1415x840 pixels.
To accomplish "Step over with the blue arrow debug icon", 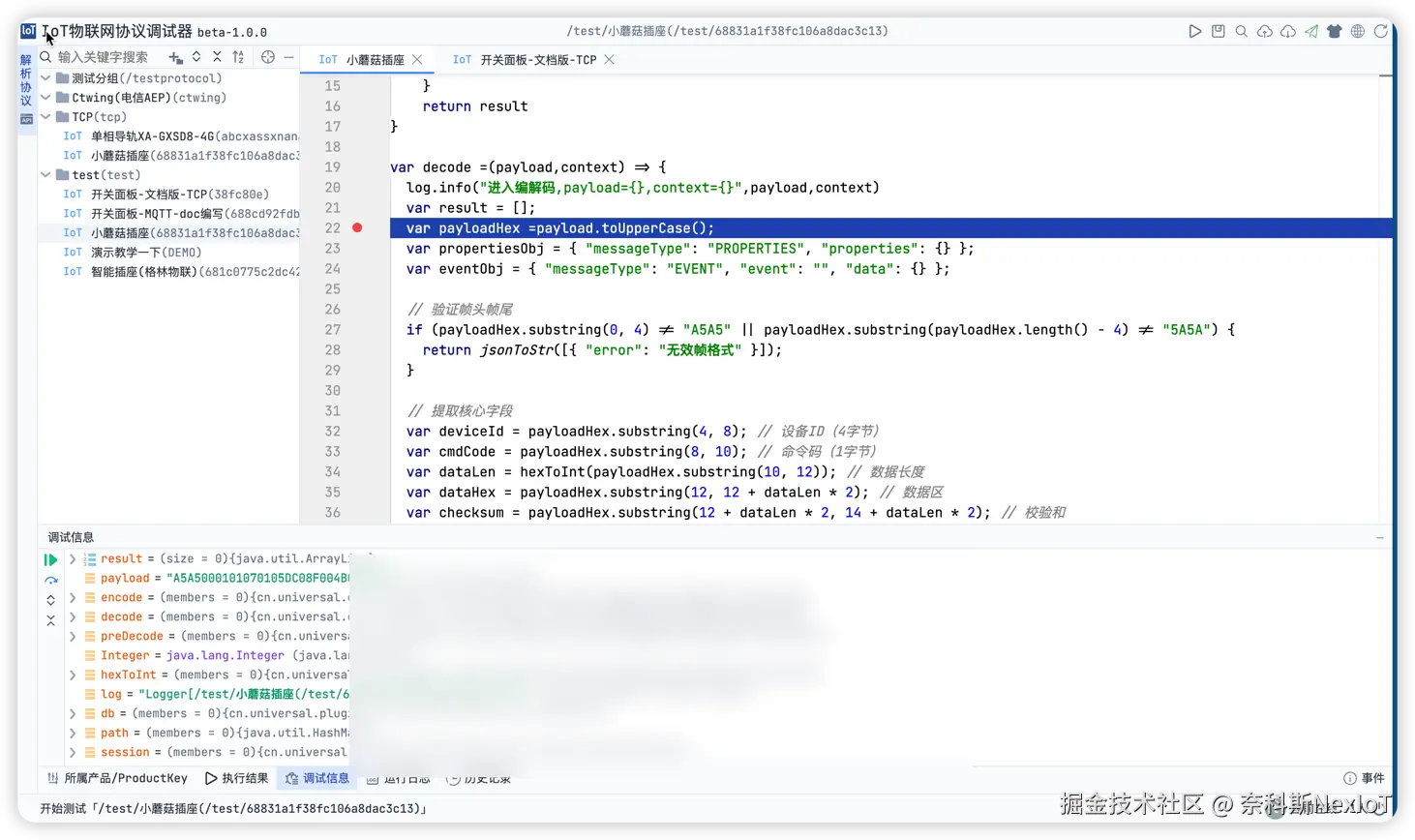I will pos(50,581).
